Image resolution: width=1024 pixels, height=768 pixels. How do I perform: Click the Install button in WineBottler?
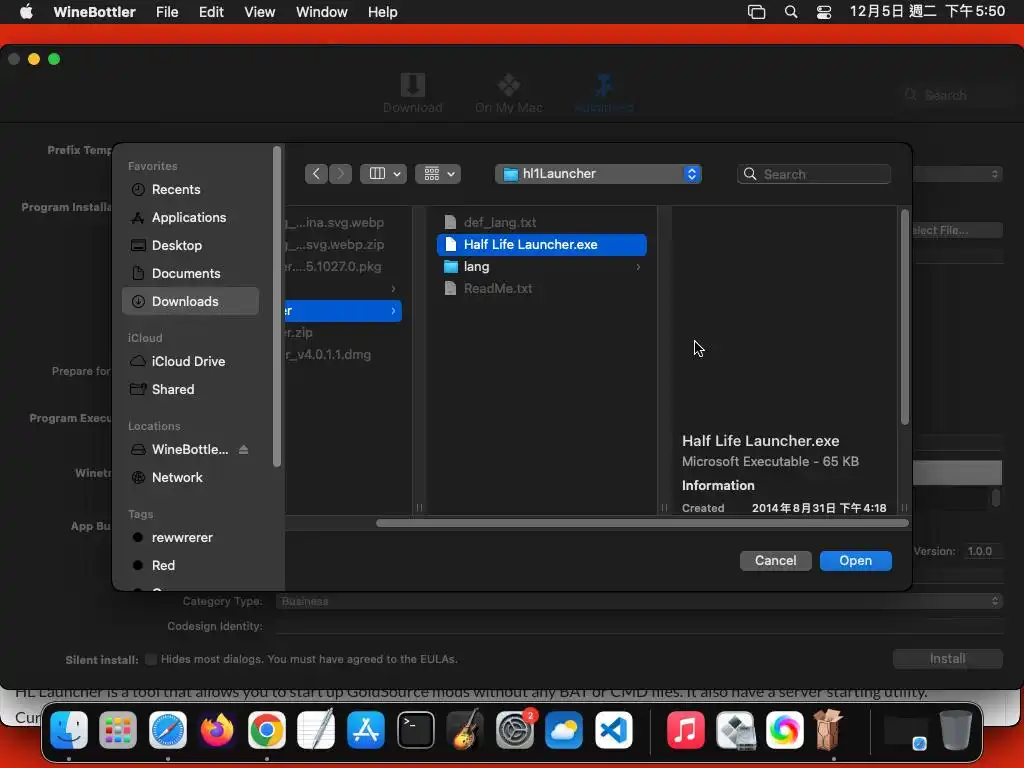pos(948,659)
